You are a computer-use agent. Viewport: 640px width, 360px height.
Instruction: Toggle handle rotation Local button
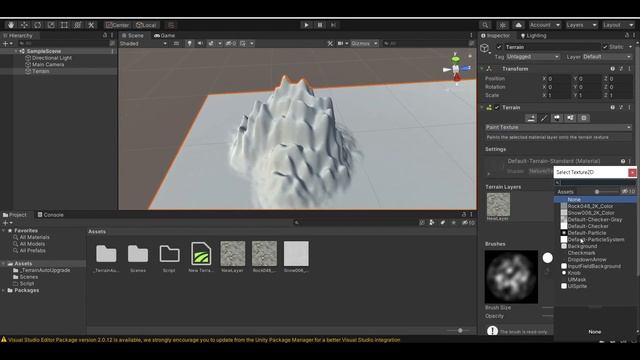click(x=146, y=25)
